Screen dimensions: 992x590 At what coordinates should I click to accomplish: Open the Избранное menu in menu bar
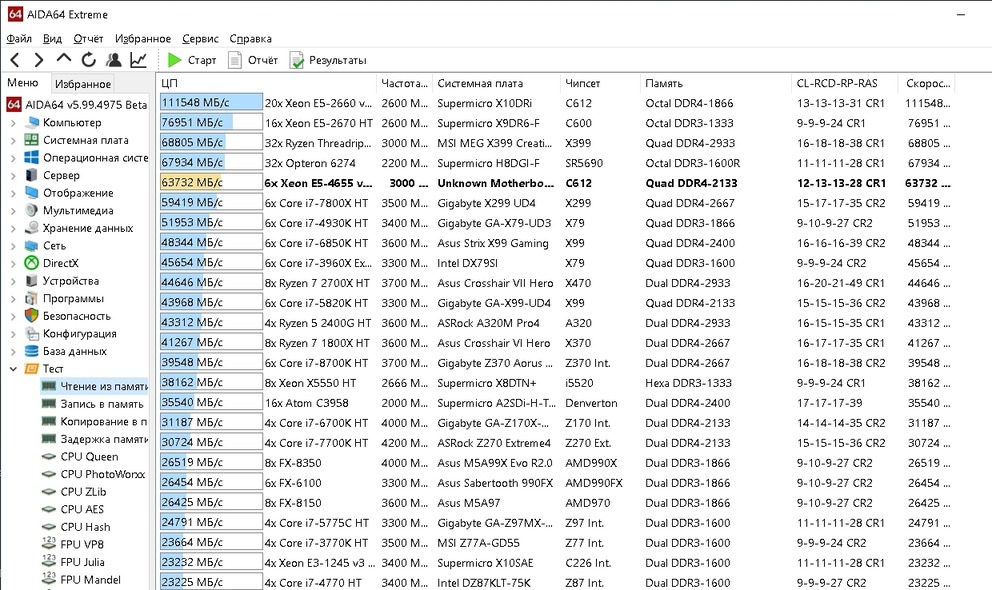coord(143,39)
